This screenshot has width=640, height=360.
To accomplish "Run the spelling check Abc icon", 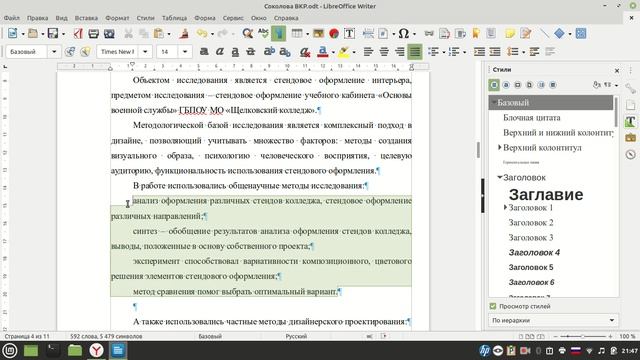I will tap(263, 33).
